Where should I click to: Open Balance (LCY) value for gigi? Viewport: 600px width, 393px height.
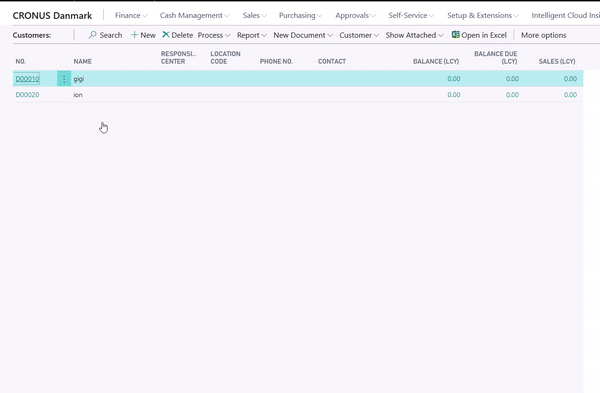[x=454, y=79]
